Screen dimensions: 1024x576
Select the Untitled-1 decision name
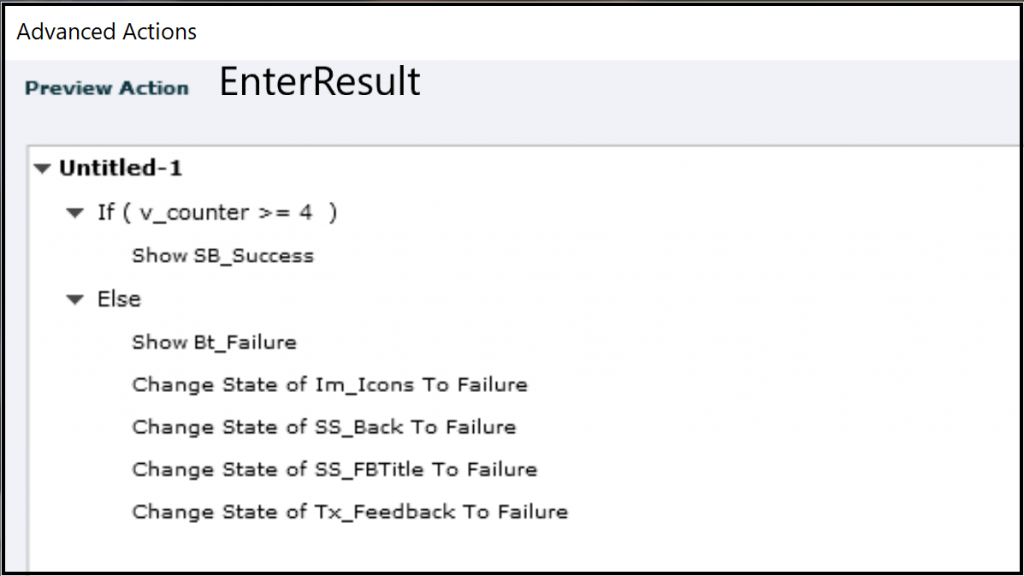[x=121, y=168]
